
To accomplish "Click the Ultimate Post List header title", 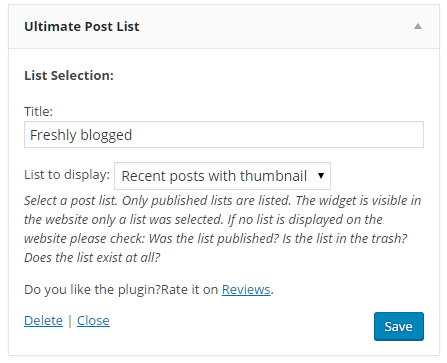I will [82, 26].
